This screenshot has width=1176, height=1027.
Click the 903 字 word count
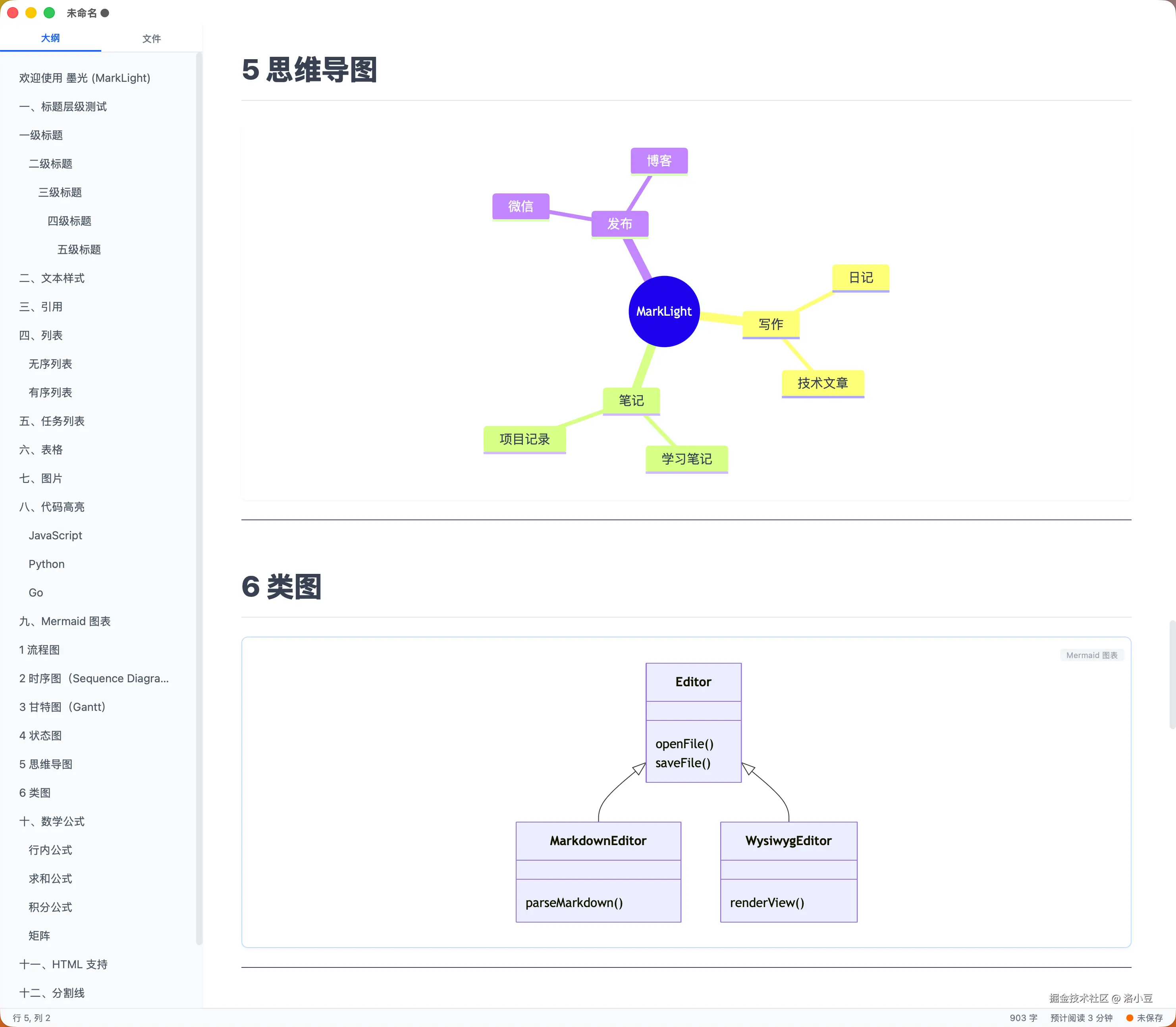coord(1023,1018)
